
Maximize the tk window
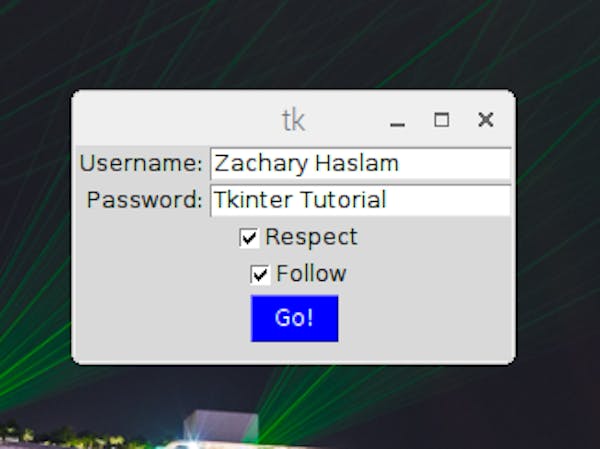442,120
